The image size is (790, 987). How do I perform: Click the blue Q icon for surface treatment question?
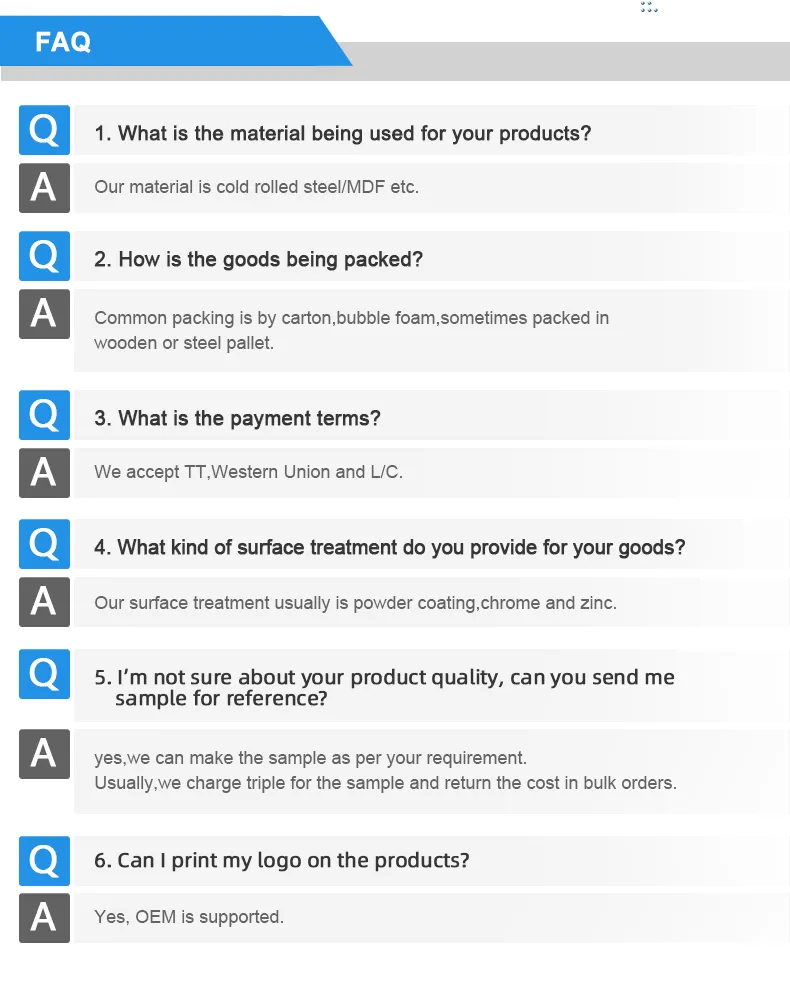tap(44, 544)
